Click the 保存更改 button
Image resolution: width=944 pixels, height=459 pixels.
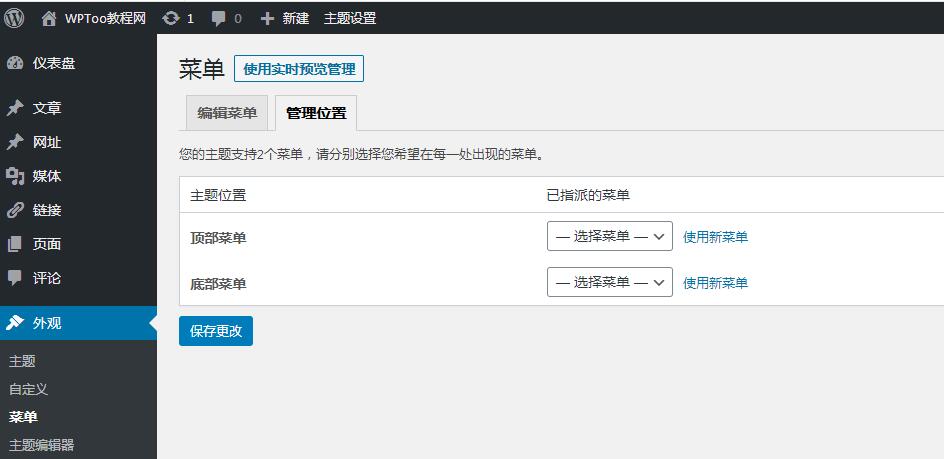[216, 331]
